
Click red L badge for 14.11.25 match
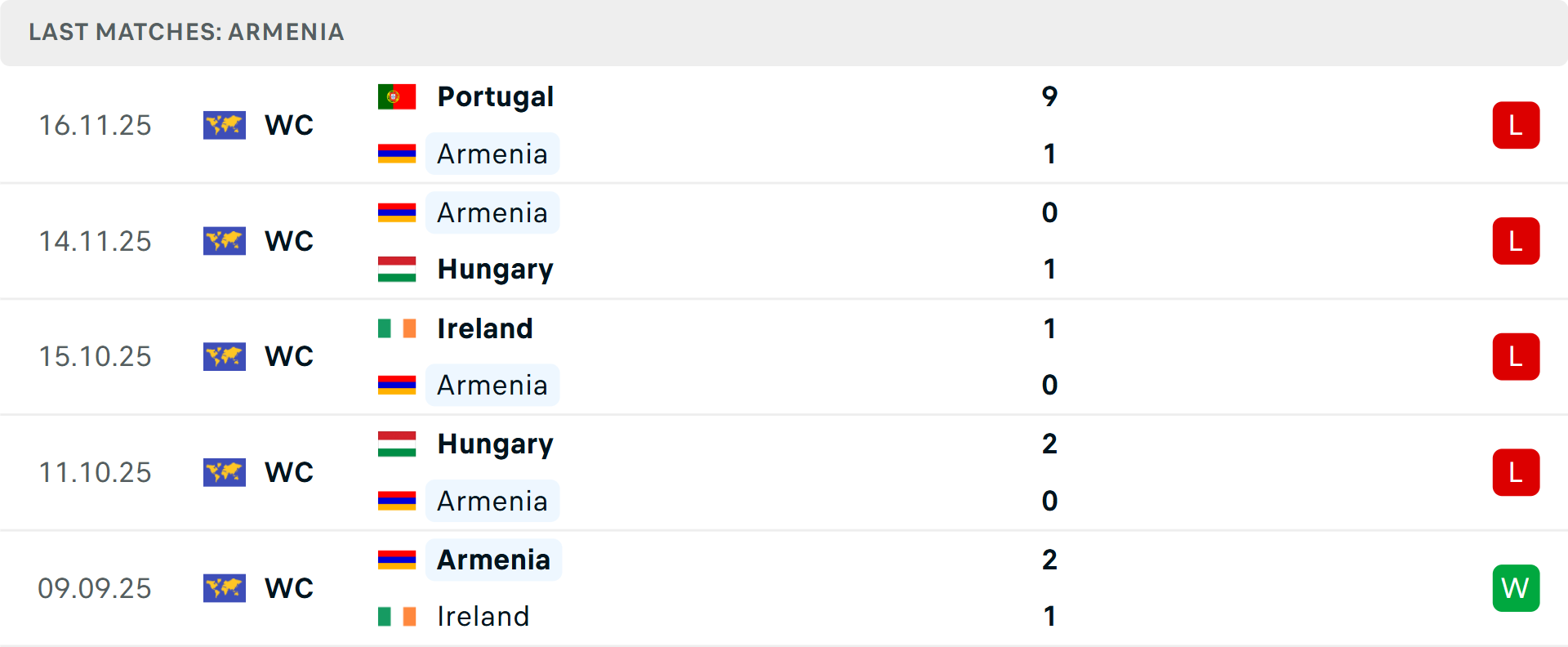tap(1516, 241)
